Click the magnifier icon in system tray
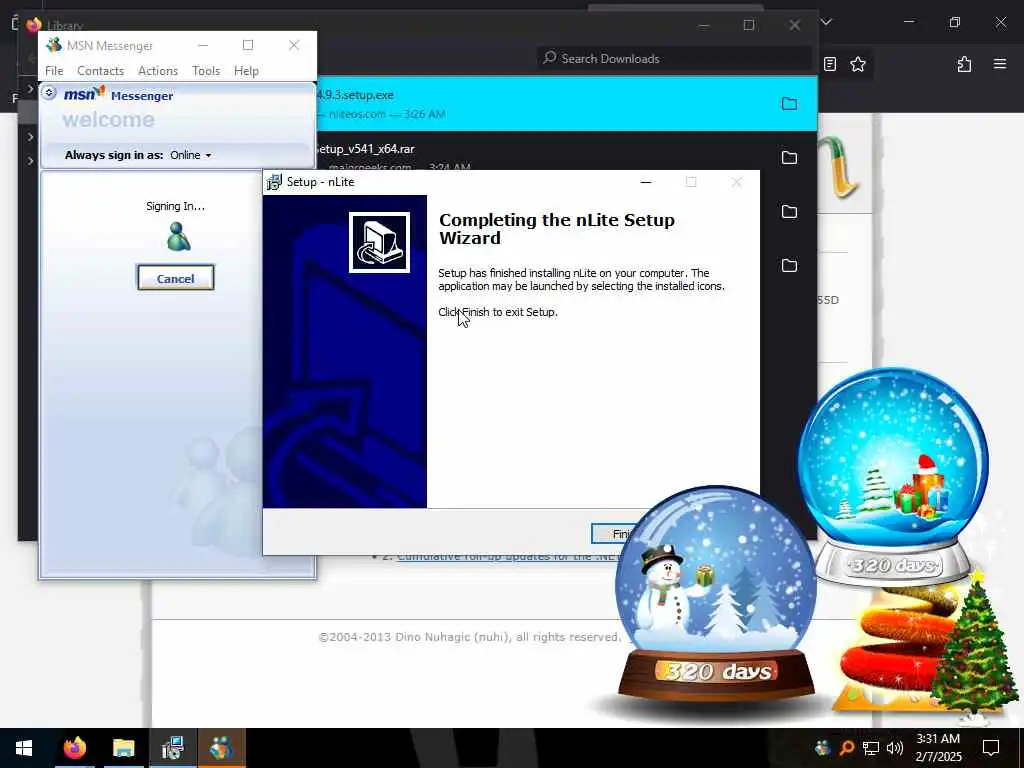Image resolution: width=1024 pixels, height=768 pixels. (x=847, y=748)
